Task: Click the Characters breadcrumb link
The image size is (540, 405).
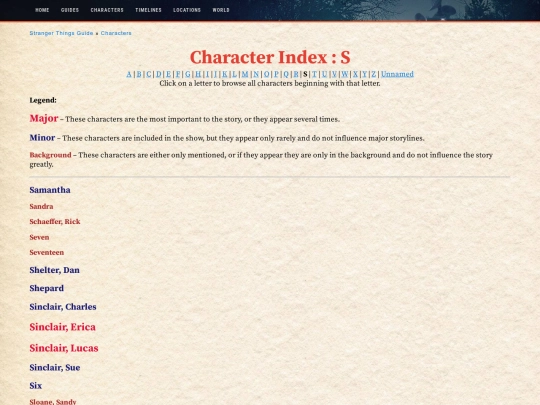Action: click(116, 33)
